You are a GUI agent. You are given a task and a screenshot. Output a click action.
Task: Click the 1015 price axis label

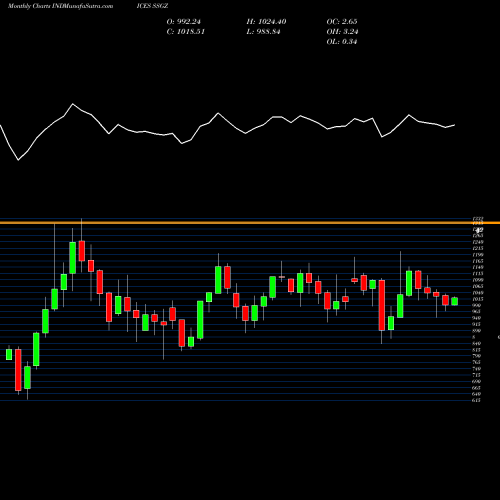point(477,299)
